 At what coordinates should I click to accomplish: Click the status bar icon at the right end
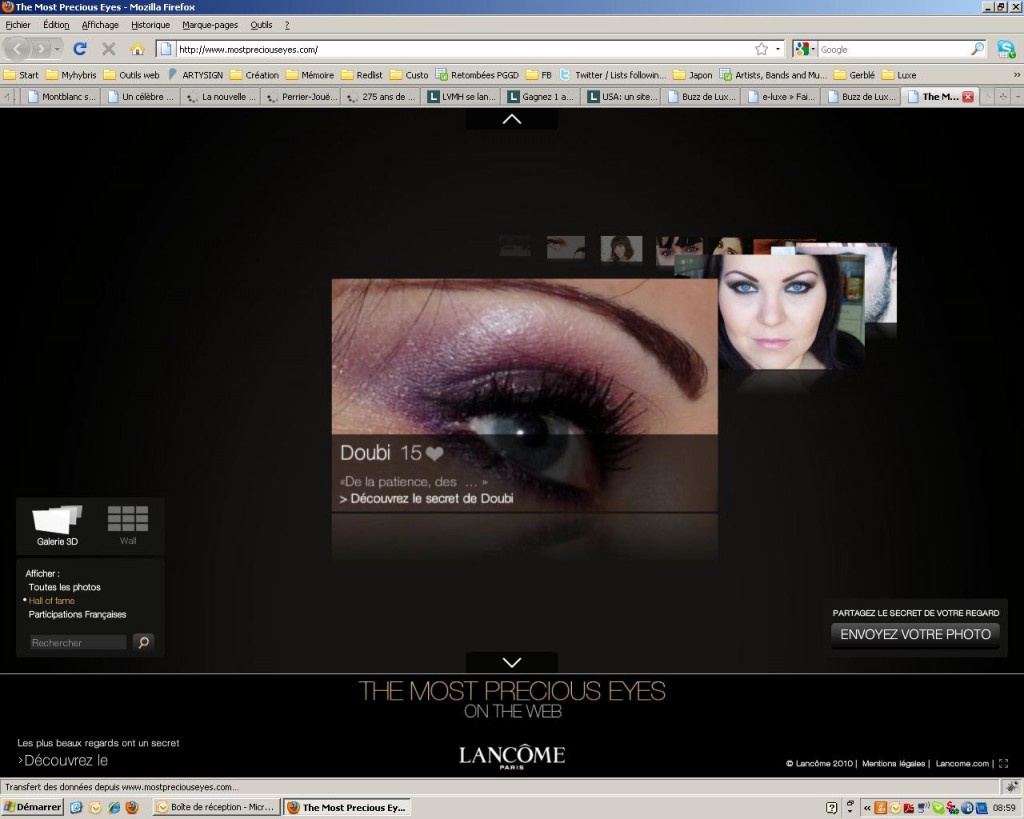[1012, 787]
